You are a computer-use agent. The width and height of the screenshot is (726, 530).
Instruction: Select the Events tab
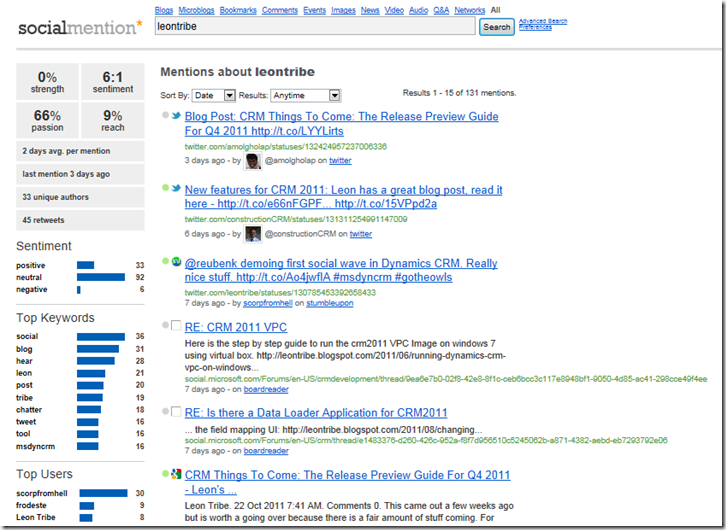314,10
